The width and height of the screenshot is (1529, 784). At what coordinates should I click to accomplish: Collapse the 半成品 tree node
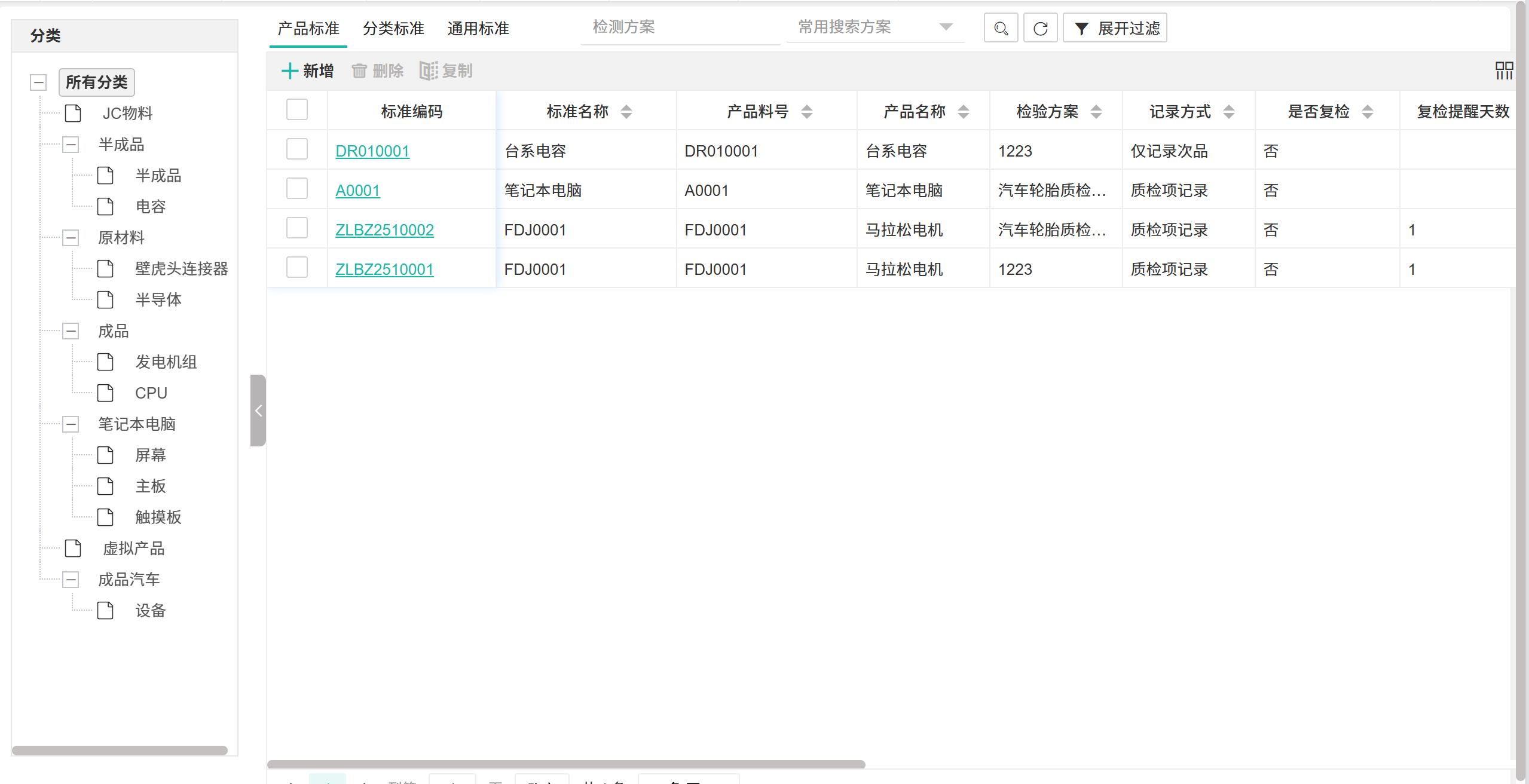[71, 145]
